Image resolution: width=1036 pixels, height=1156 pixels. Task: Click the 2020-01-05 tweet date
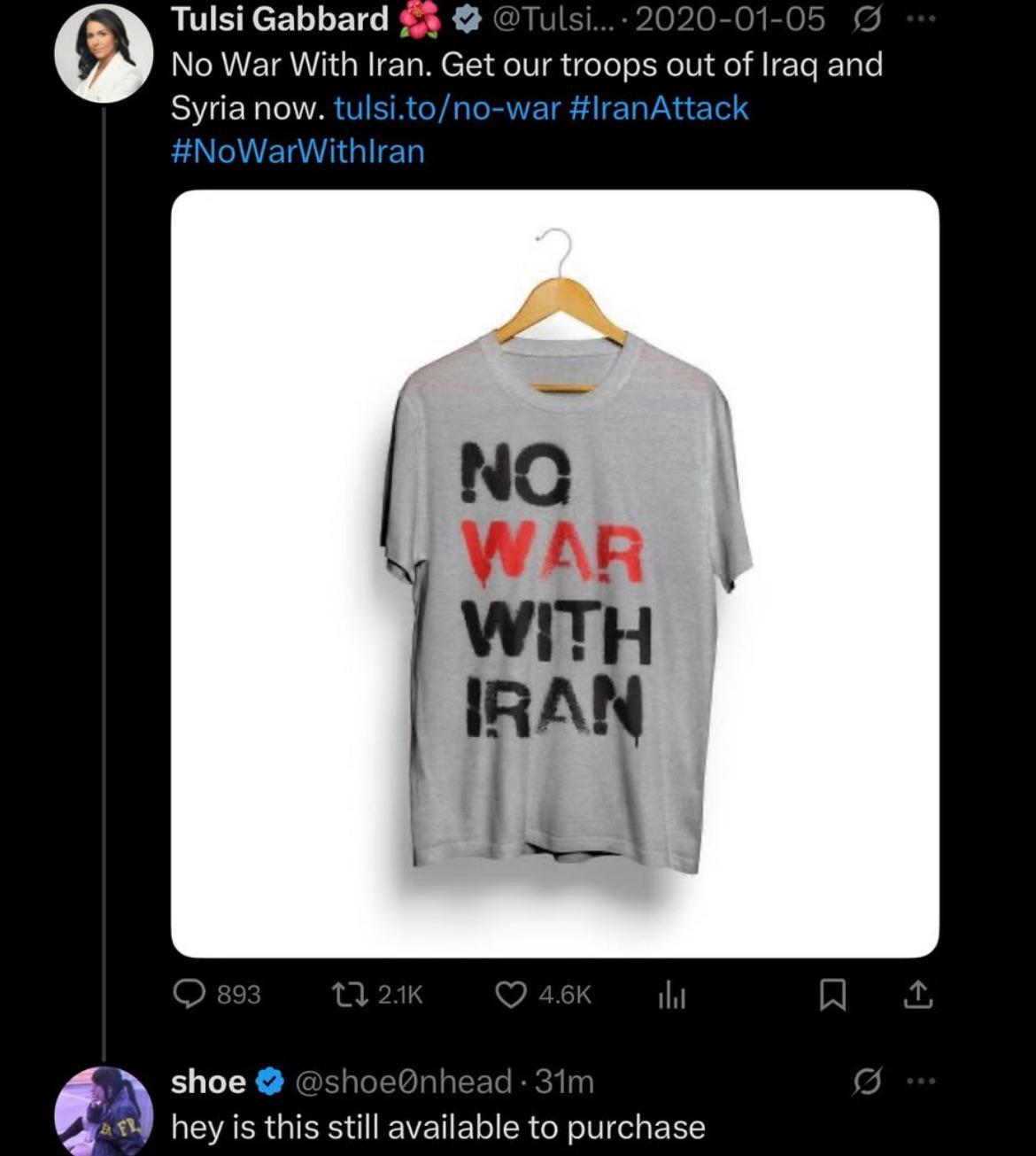[x=730, y=19]
